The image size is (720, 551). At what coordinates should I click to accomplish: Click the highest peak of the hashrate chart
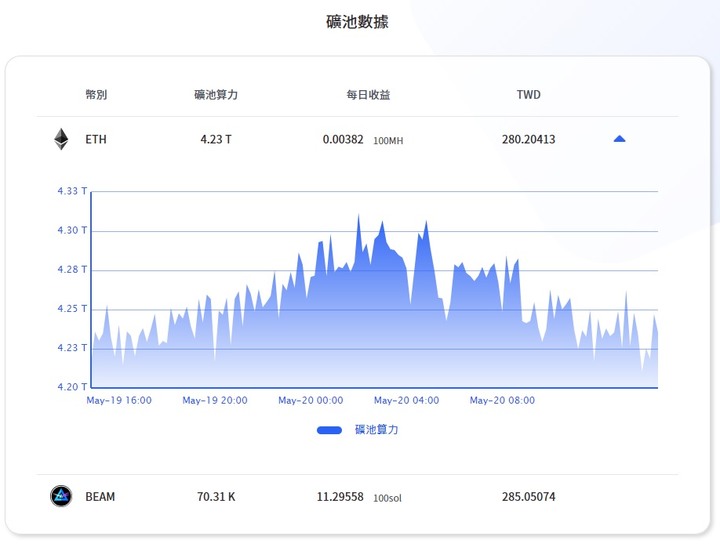point(359,214)
